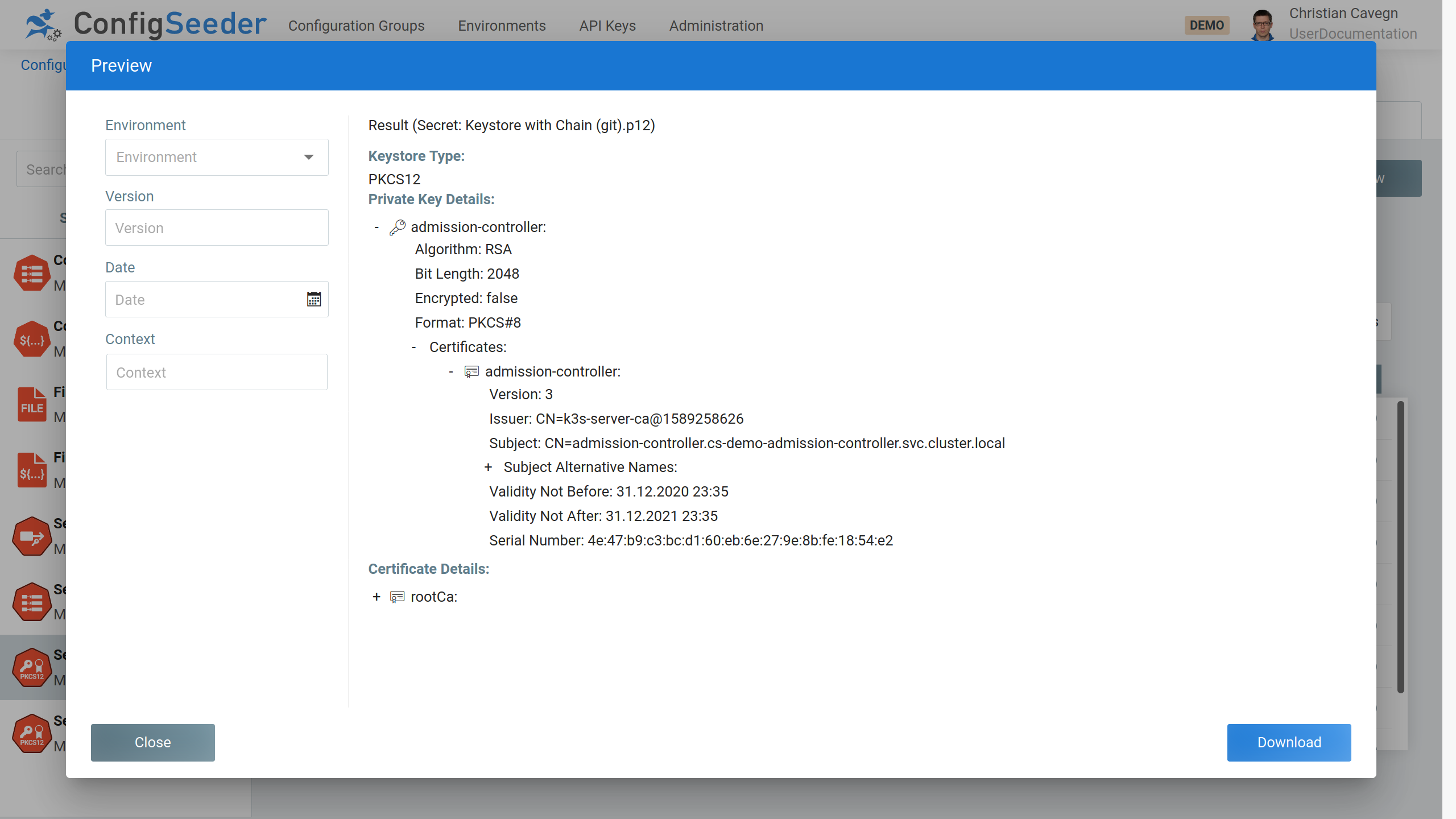The image size is (1456, 819).
Task: Click Christian Cavegn's profile avatar
Action: click(x=1263, y=25)
